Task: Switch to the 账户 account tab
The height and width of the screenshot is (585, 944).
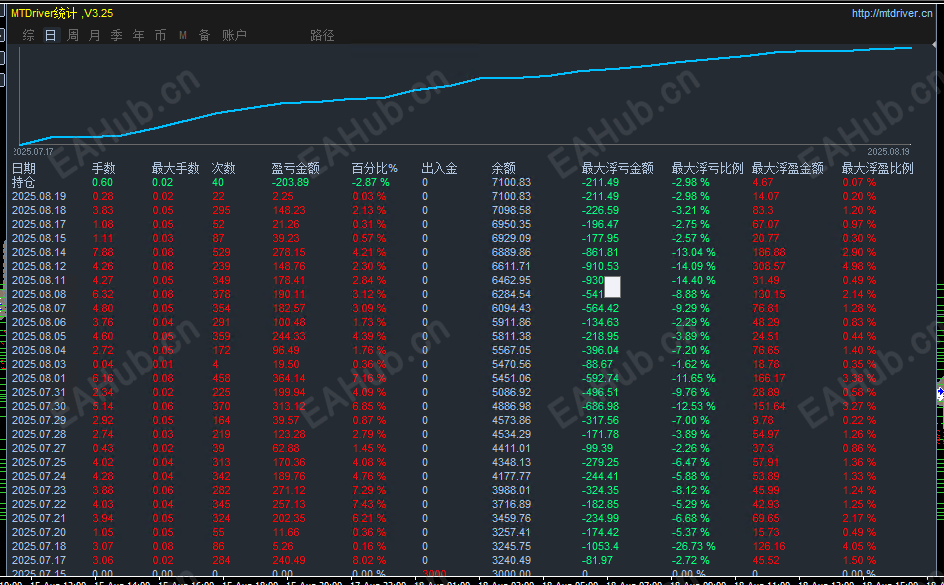Action: [x=234, y=36]
